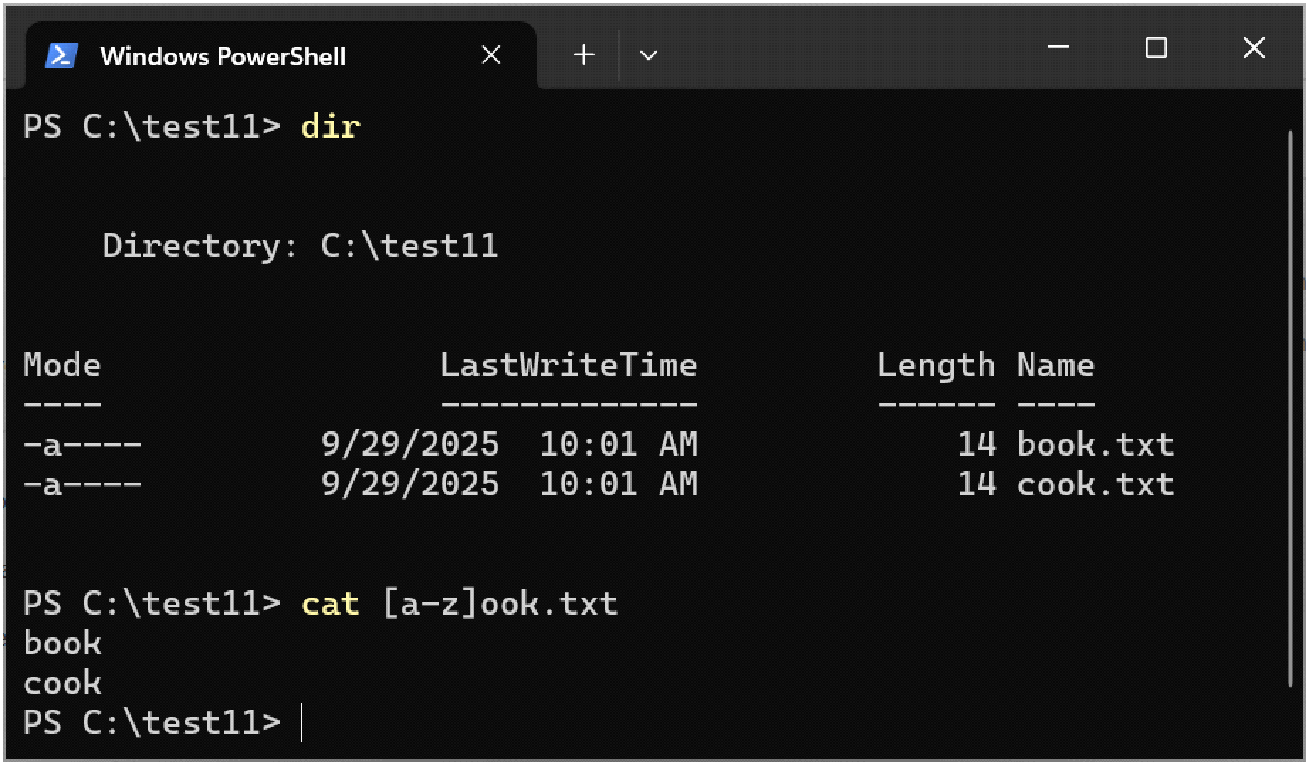Click the LastWriteTime column header
1307x765 pixels.
click(568, 365)
